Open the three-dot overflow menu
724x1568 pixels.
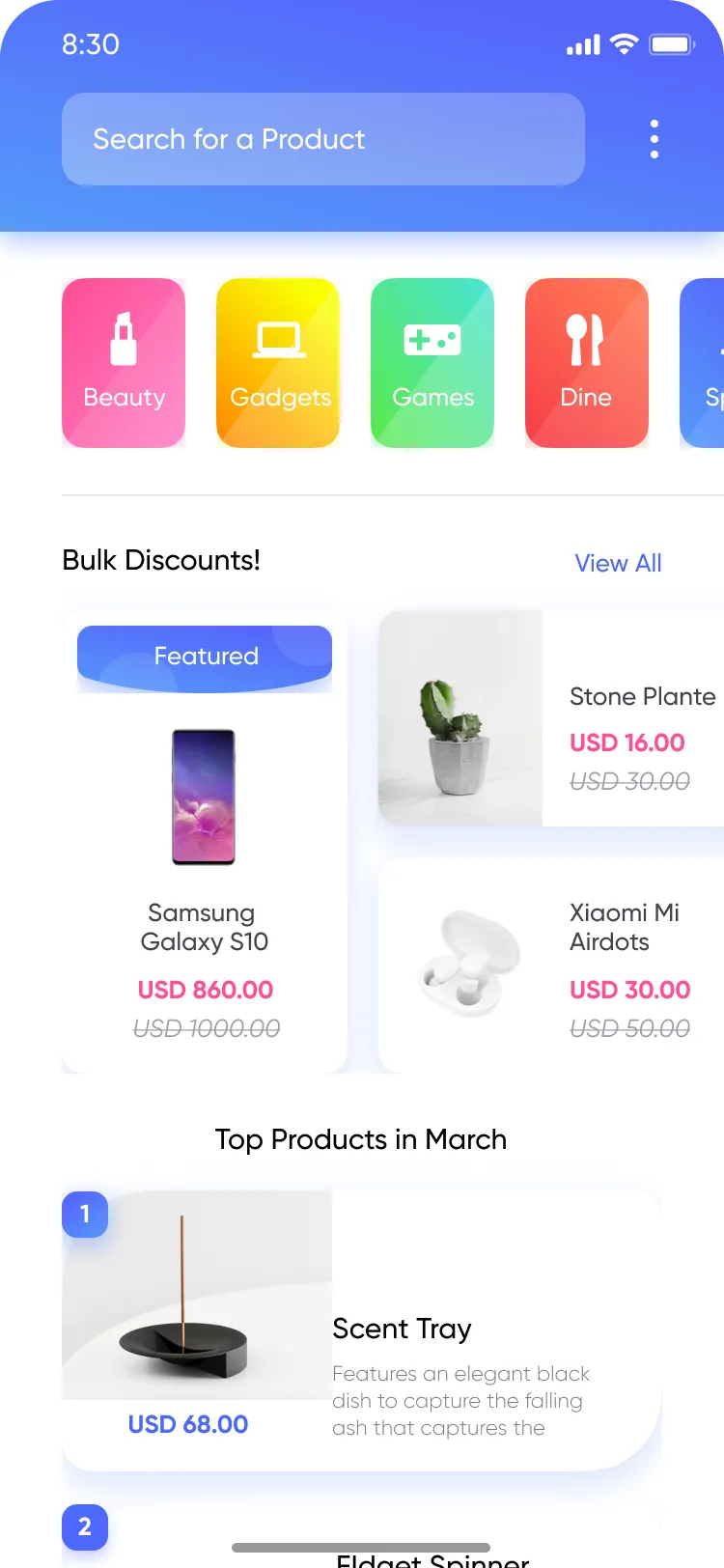tap(654, 139)
